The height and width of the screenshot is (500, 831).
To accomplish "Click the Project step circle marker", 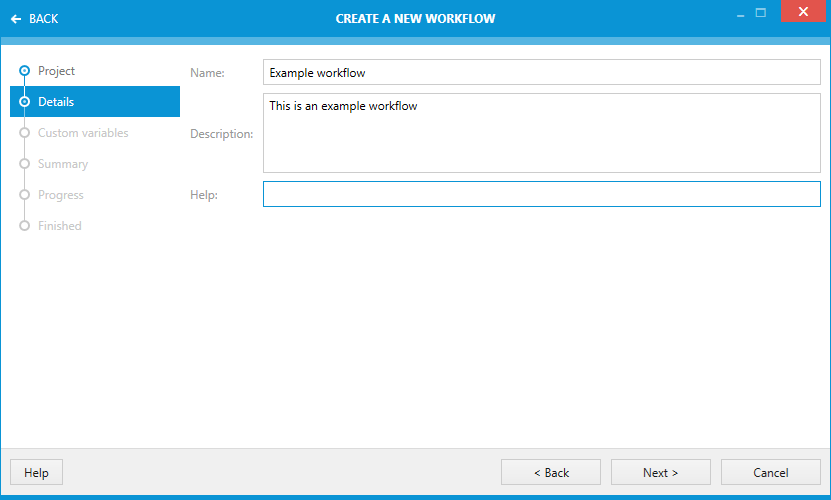I will coord(24,71).
